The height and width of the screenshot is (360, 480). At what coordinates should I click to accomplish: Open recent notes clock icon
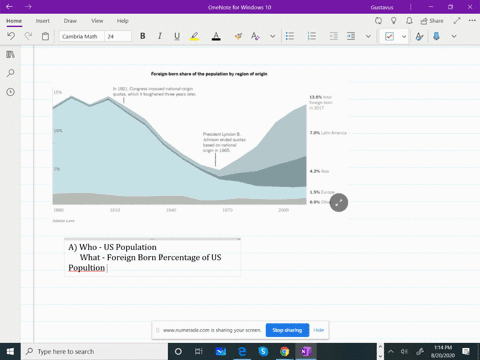point(10,92)
